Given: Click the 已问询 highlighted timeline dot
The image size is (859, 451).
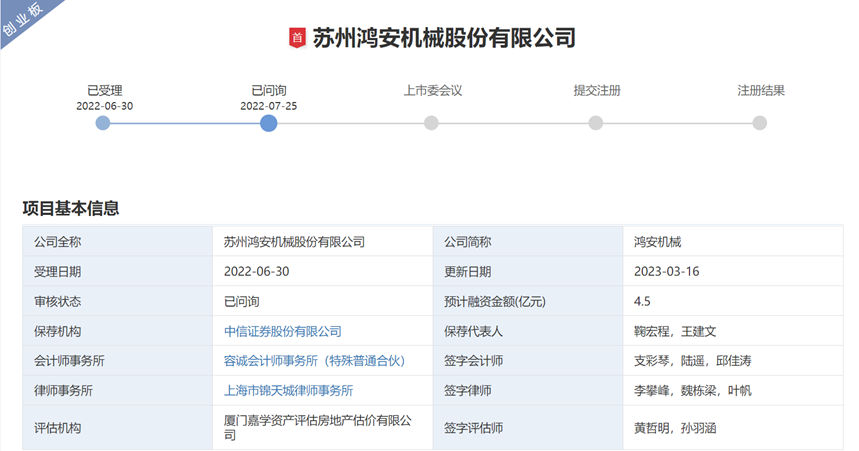Looking at the screenshot, I should [268, 123].
